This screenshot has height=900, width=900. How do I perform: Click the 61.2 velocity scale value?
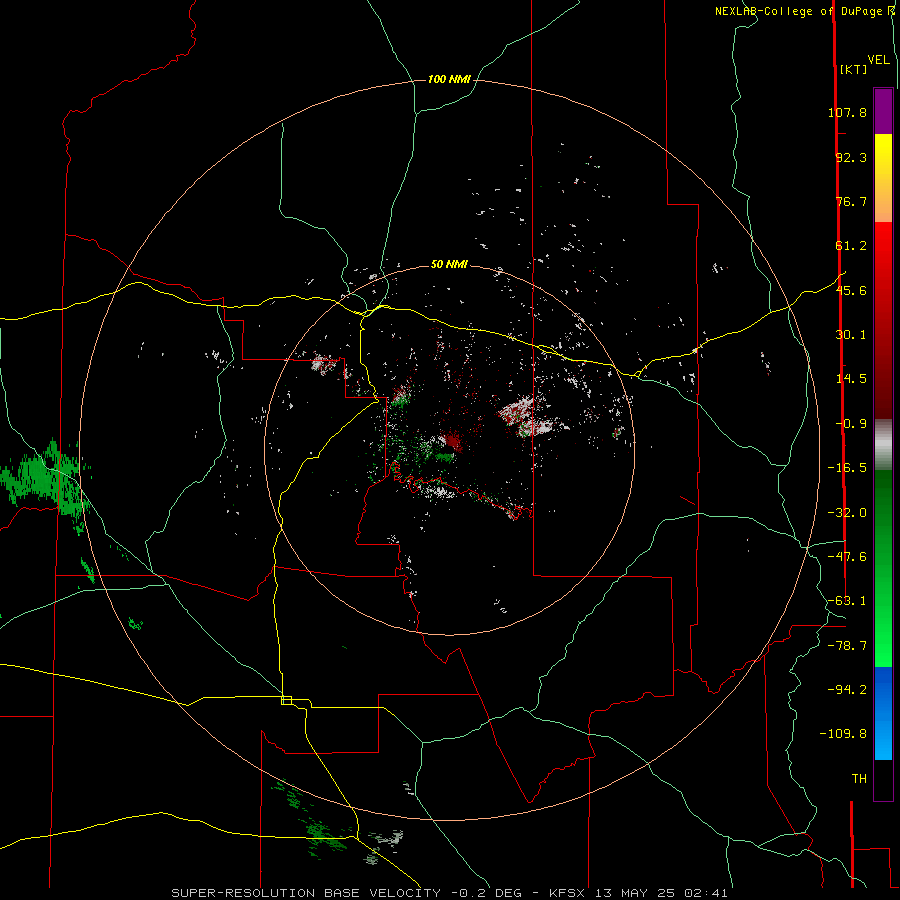click(851, 246)
